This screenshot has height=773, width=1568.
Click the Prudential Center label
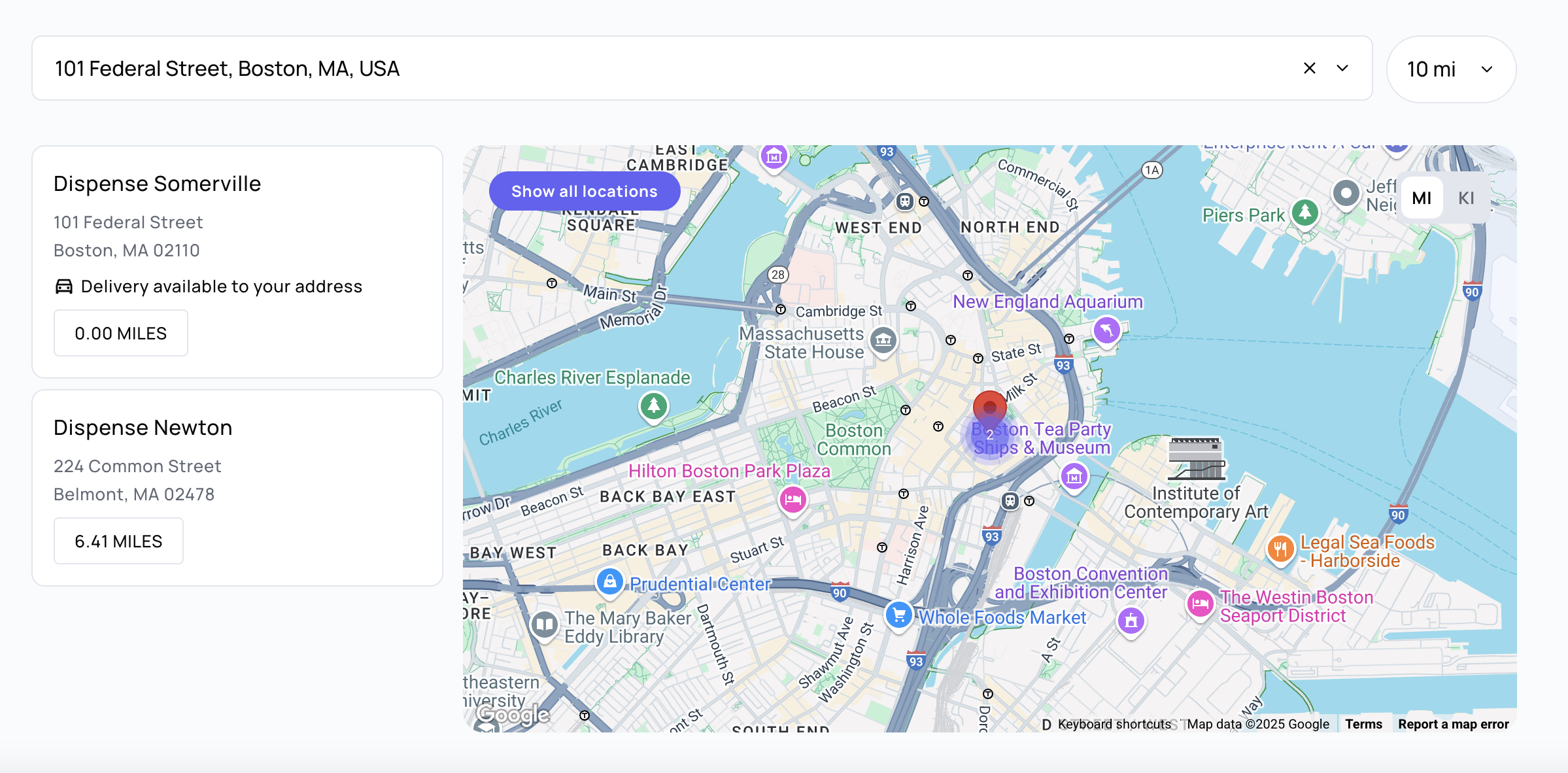[700, 584]
